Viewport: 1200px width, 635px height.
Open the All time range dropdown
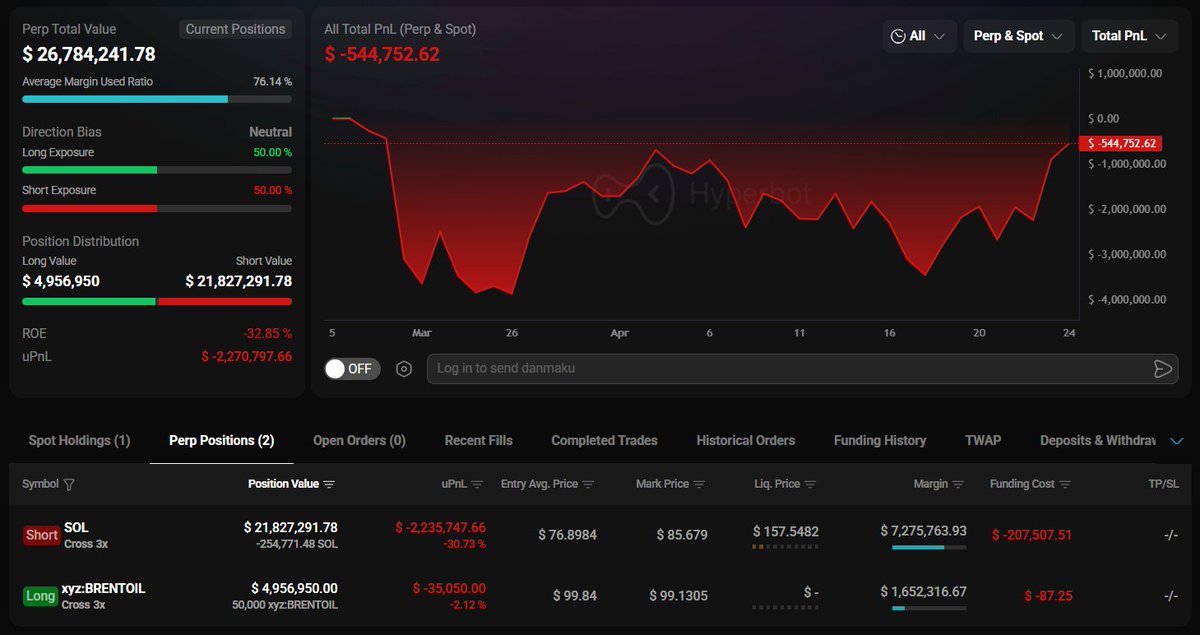[x=918, y=36]
